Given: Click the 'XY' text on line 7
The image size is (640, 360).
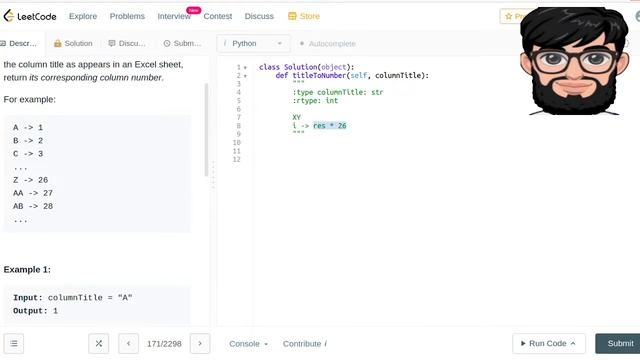Looking at the screenshot, I should pyautogui.click(x=296, y=117).
